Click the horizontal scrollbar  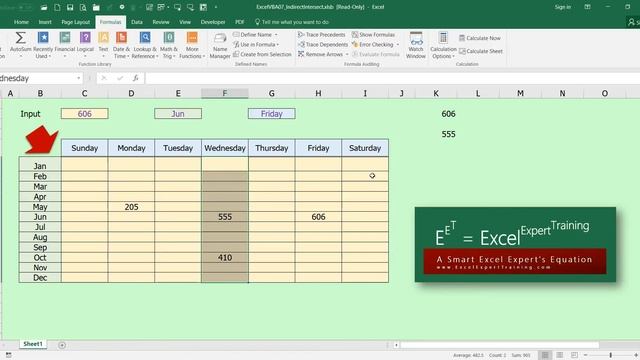click(x=500, y=345)
